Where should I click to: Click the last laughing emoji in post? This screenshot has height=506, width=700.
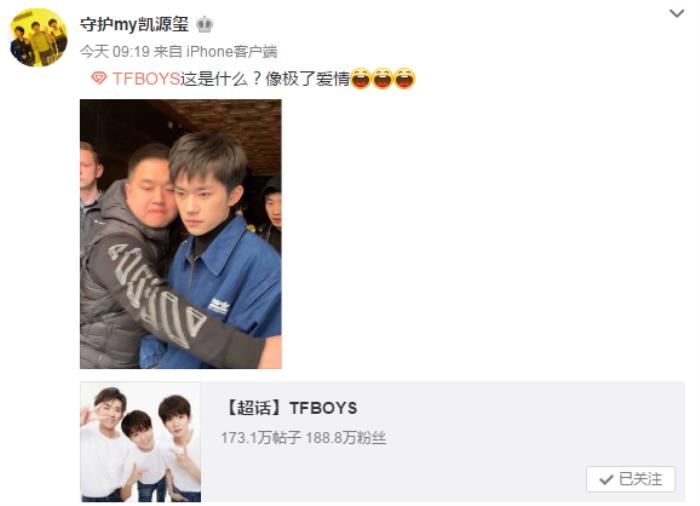(x=405, y=78)
